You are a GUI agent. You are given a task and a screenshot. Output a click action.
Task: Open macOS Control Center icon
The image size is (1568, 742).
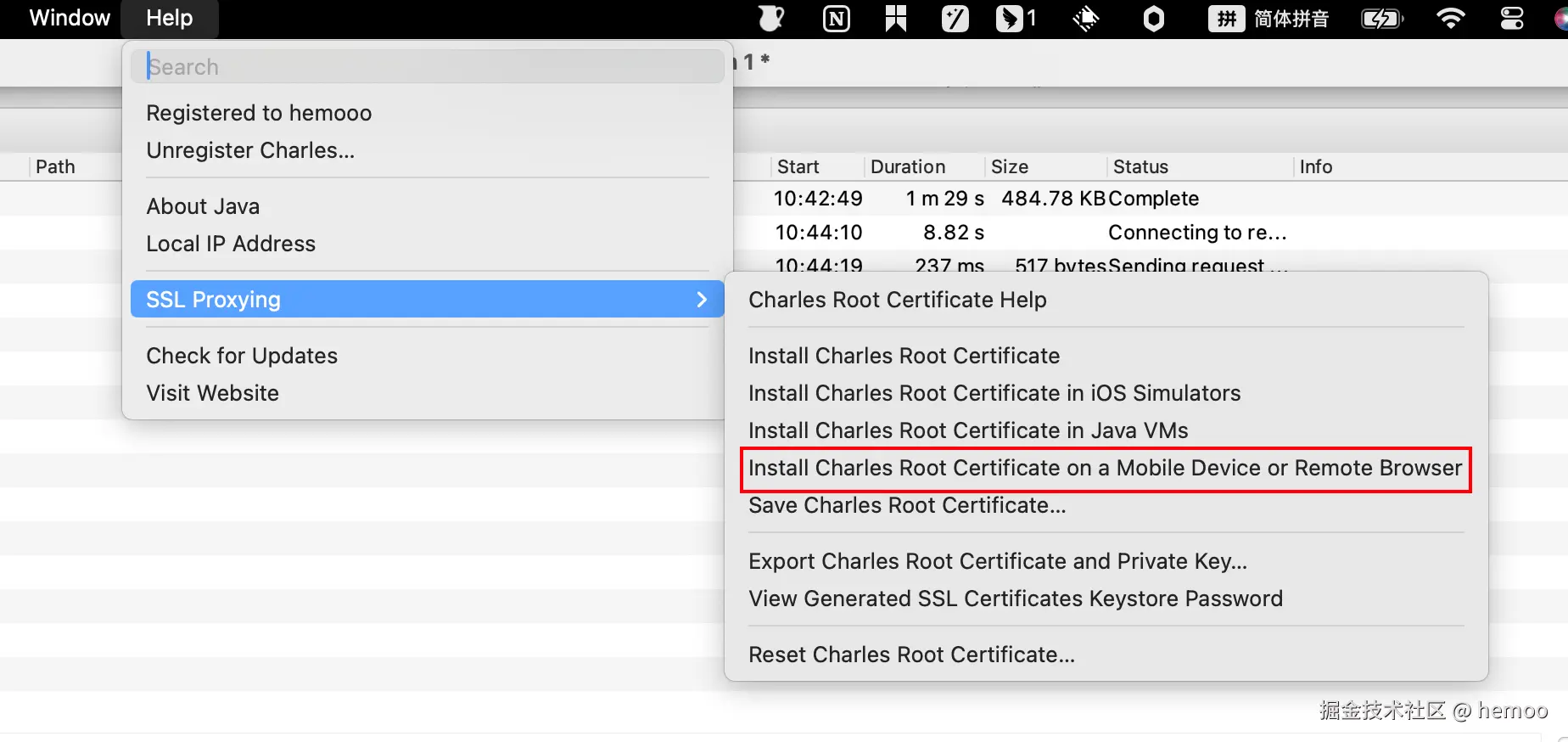[x=1512, y=18]
